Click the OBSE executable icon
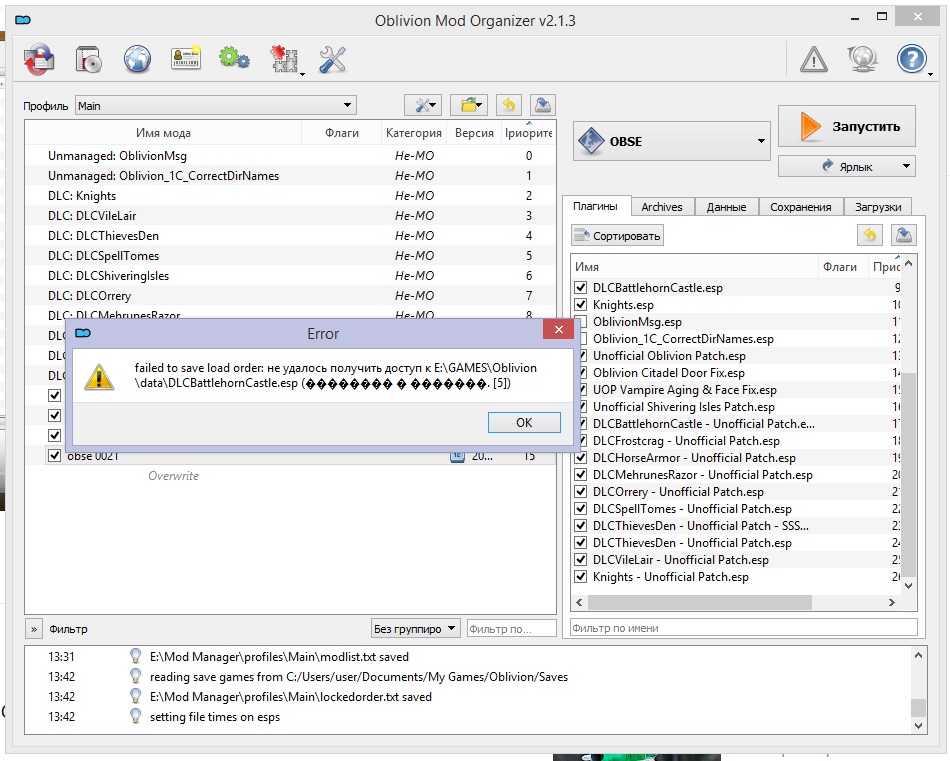 [591, 141]
